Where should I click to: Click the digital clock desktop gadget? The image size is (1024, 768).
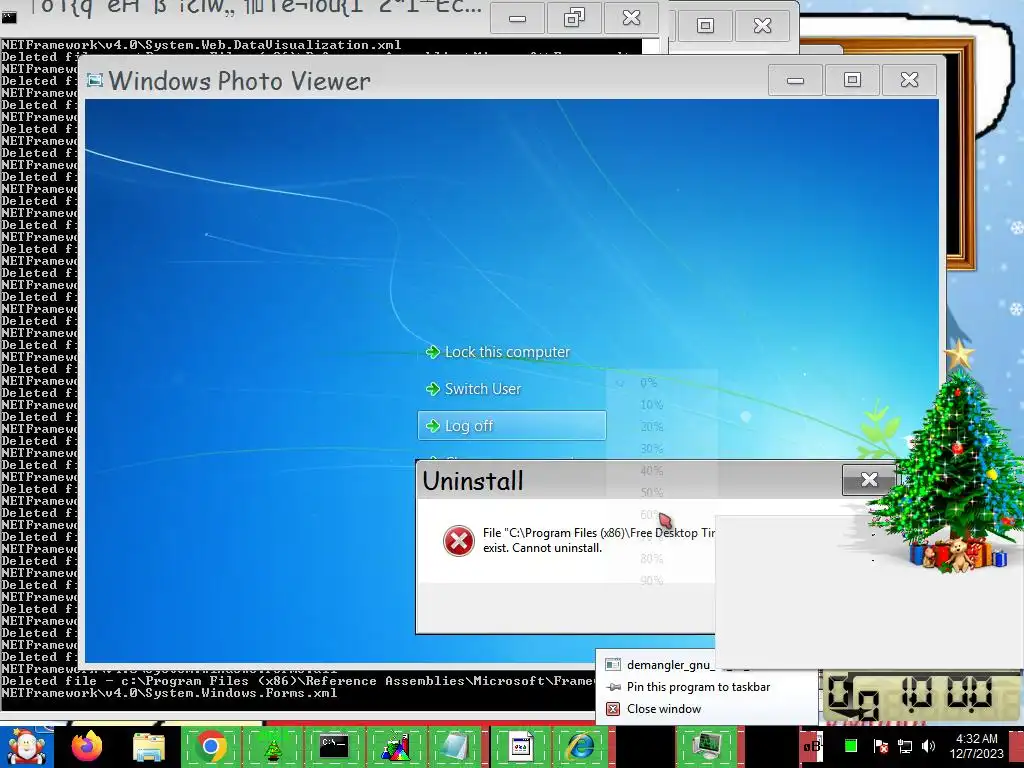(x=921, y=697)
